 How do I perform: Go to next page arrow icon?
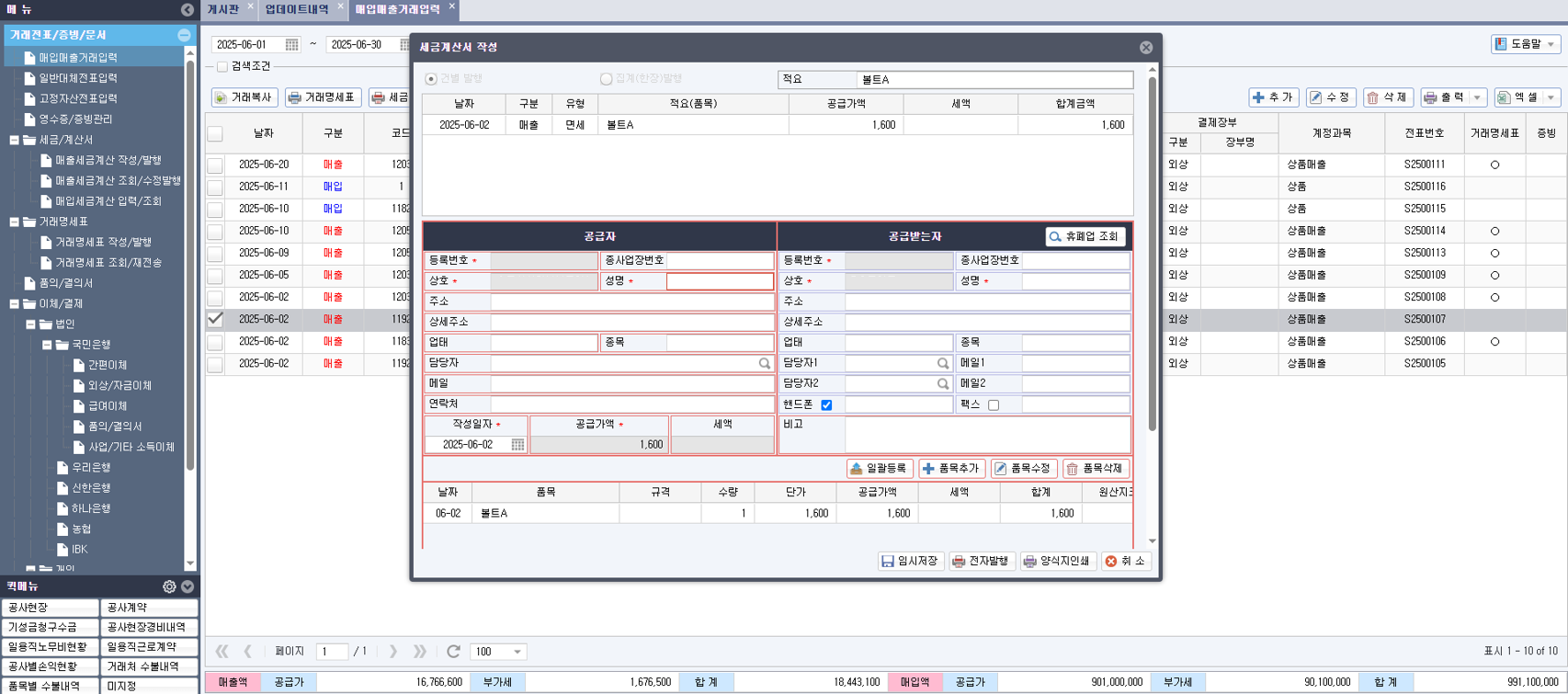[393, 651]
